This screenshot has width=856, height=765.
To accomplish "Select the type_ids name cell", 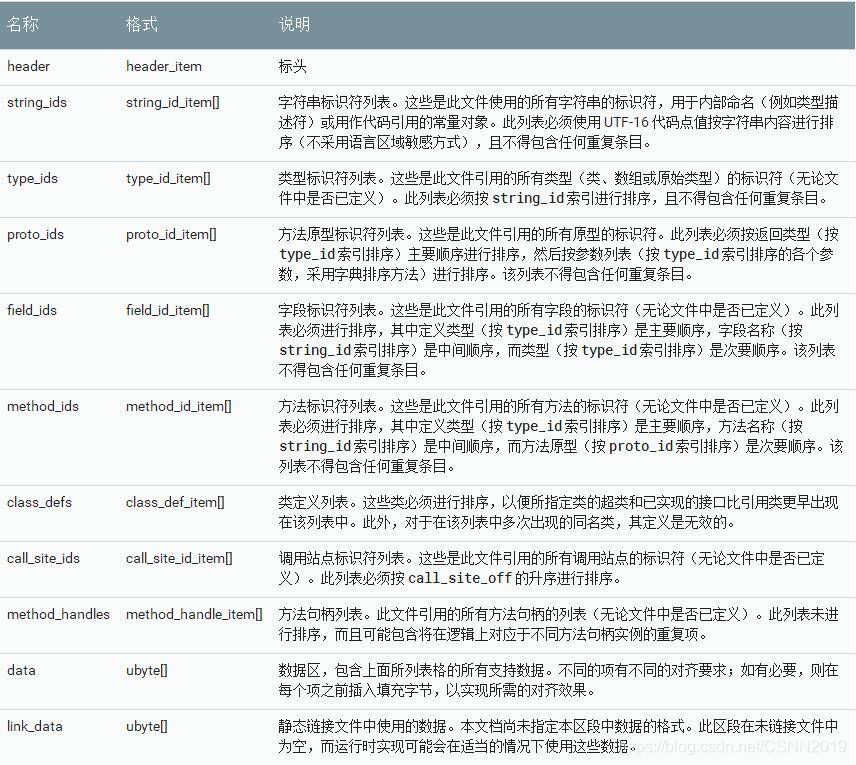I will click(32, 178).
